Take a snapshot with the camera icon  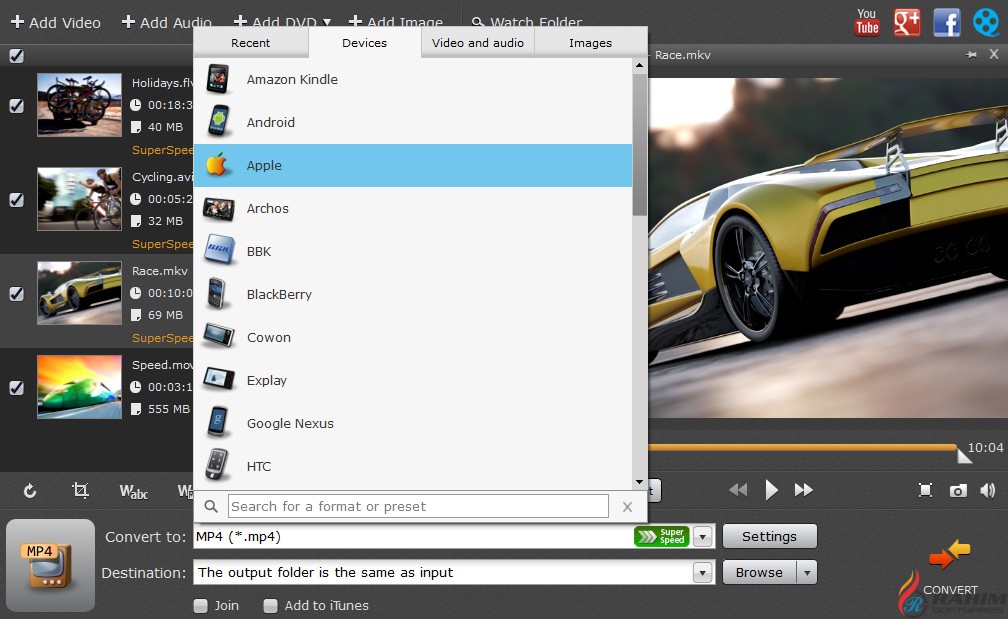(958, 490)
